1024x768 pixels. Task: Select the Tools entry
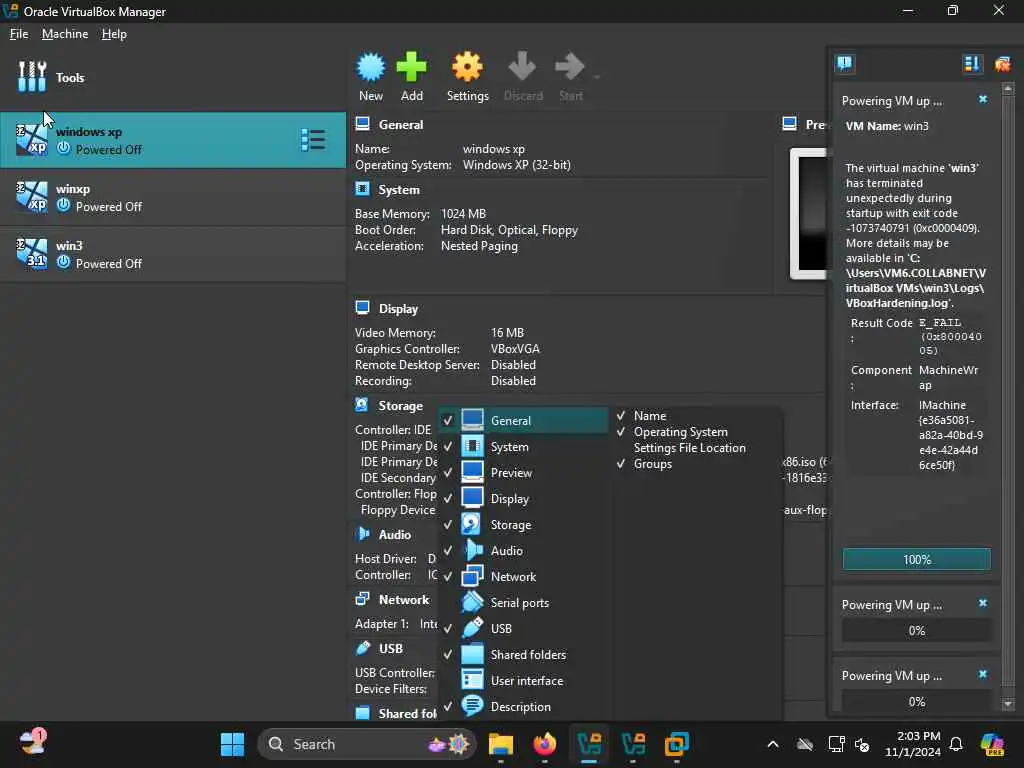click(x=173, y=78)
